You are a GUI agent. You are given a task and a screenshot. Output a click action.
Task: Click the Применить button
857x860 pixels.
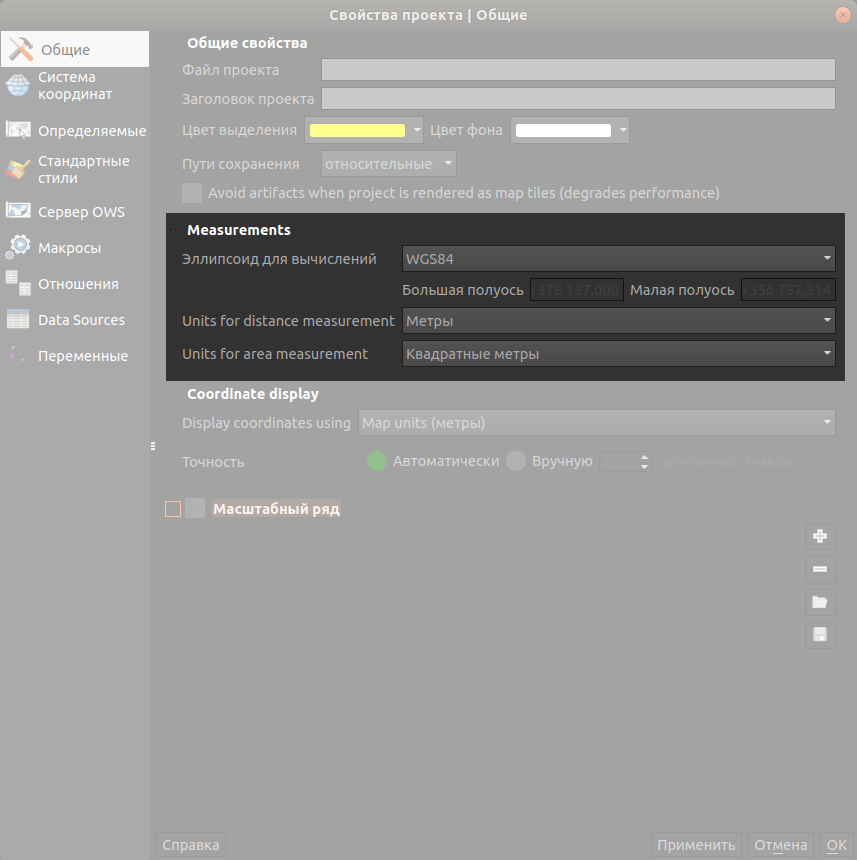[696, 845]
